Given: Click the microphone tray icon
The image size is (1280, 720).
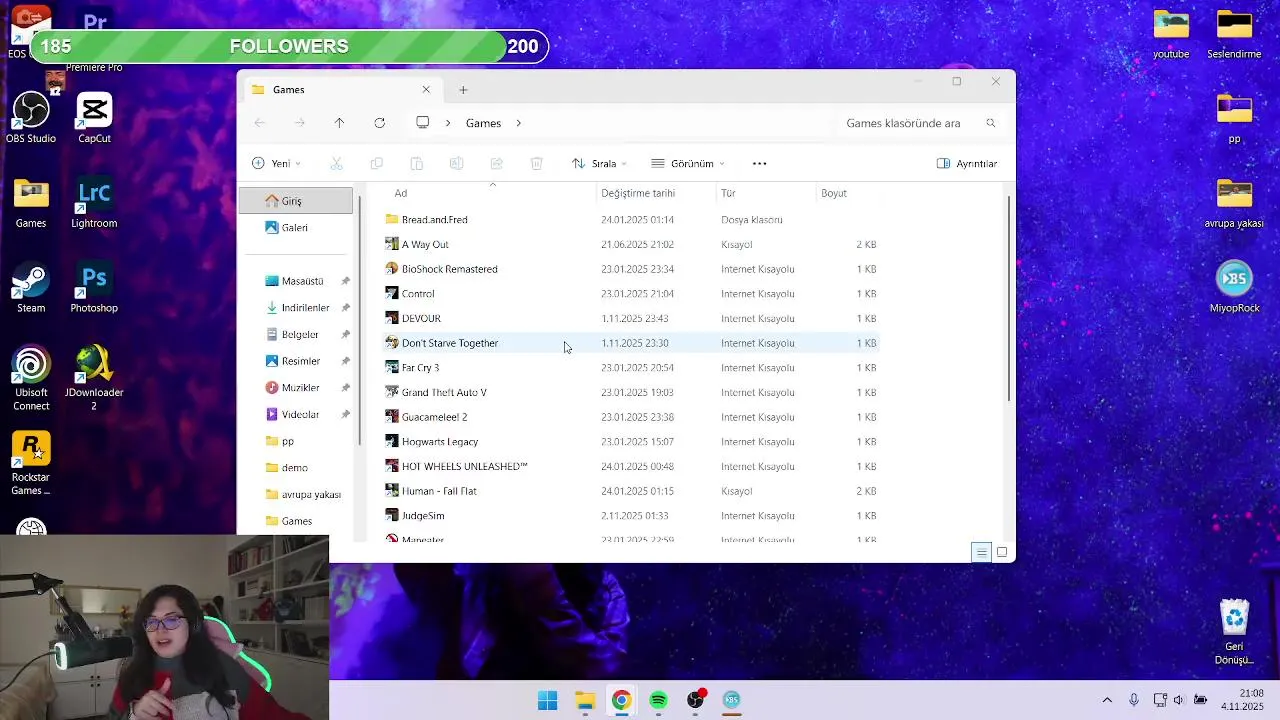Looking at the screenshot, I should (1133, 700).
